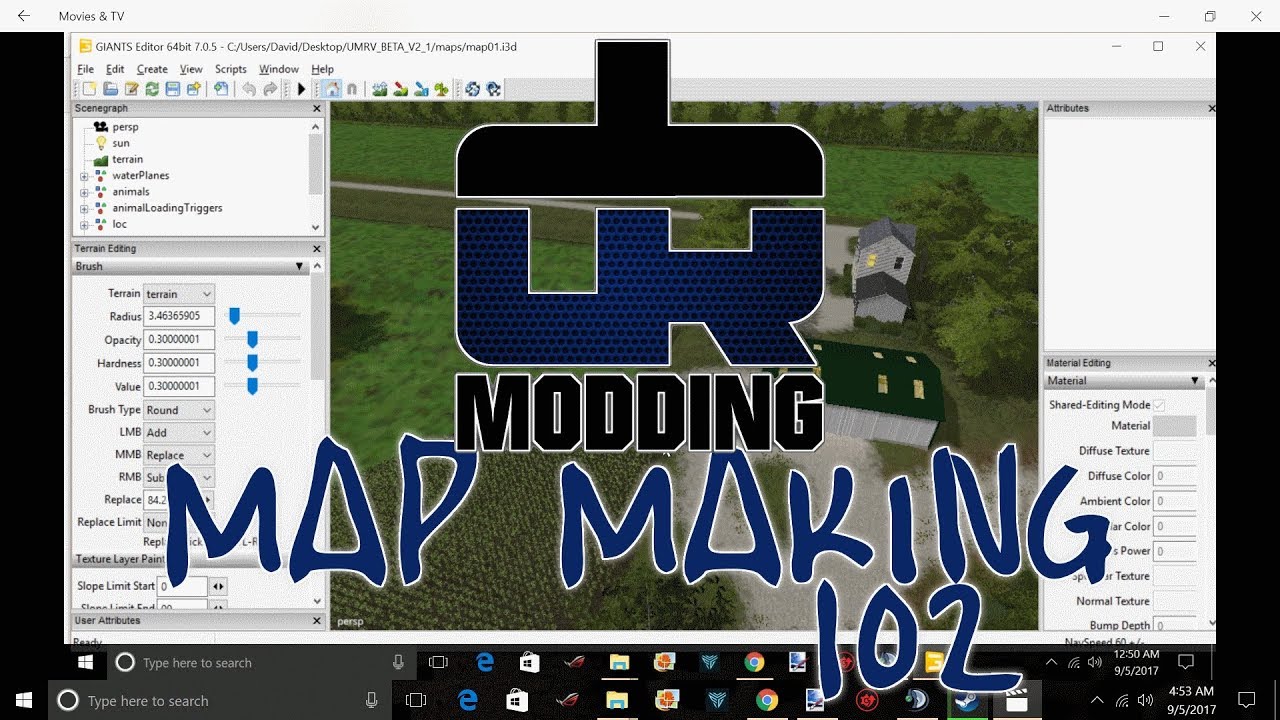Click the Diffuse Color value field
This screenshot has height=720, width=1280.
(x=1175, y=476)
